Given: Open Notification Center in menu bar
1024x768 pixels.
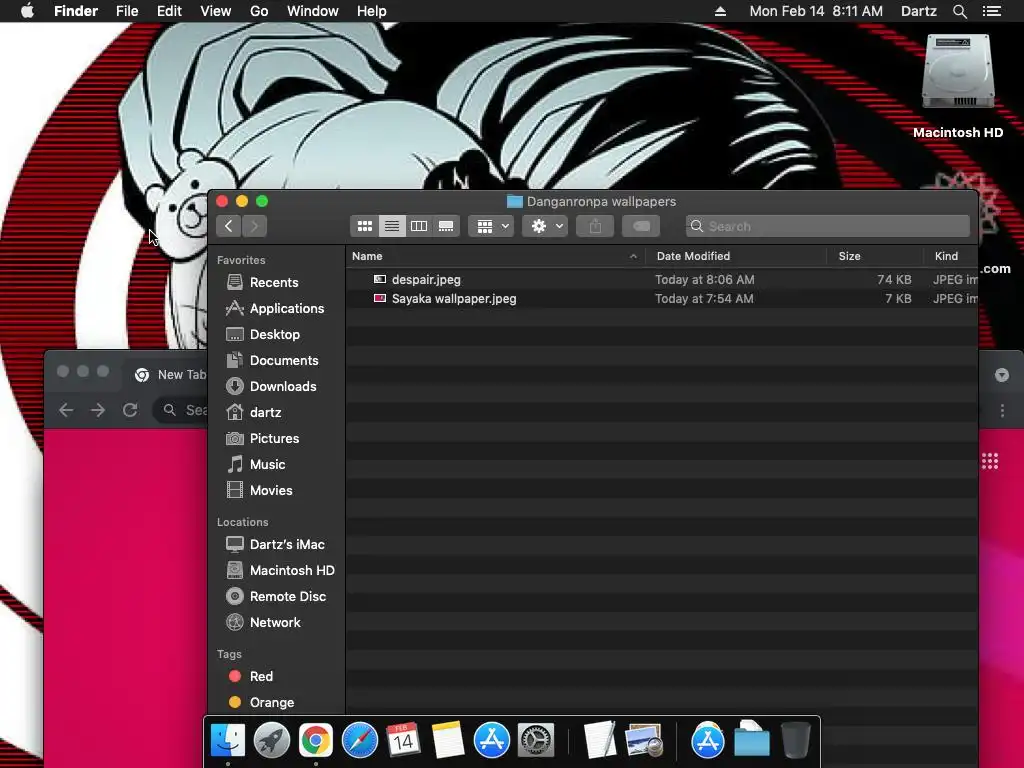Looking at the screenshot, I should (x=992, y=11).
